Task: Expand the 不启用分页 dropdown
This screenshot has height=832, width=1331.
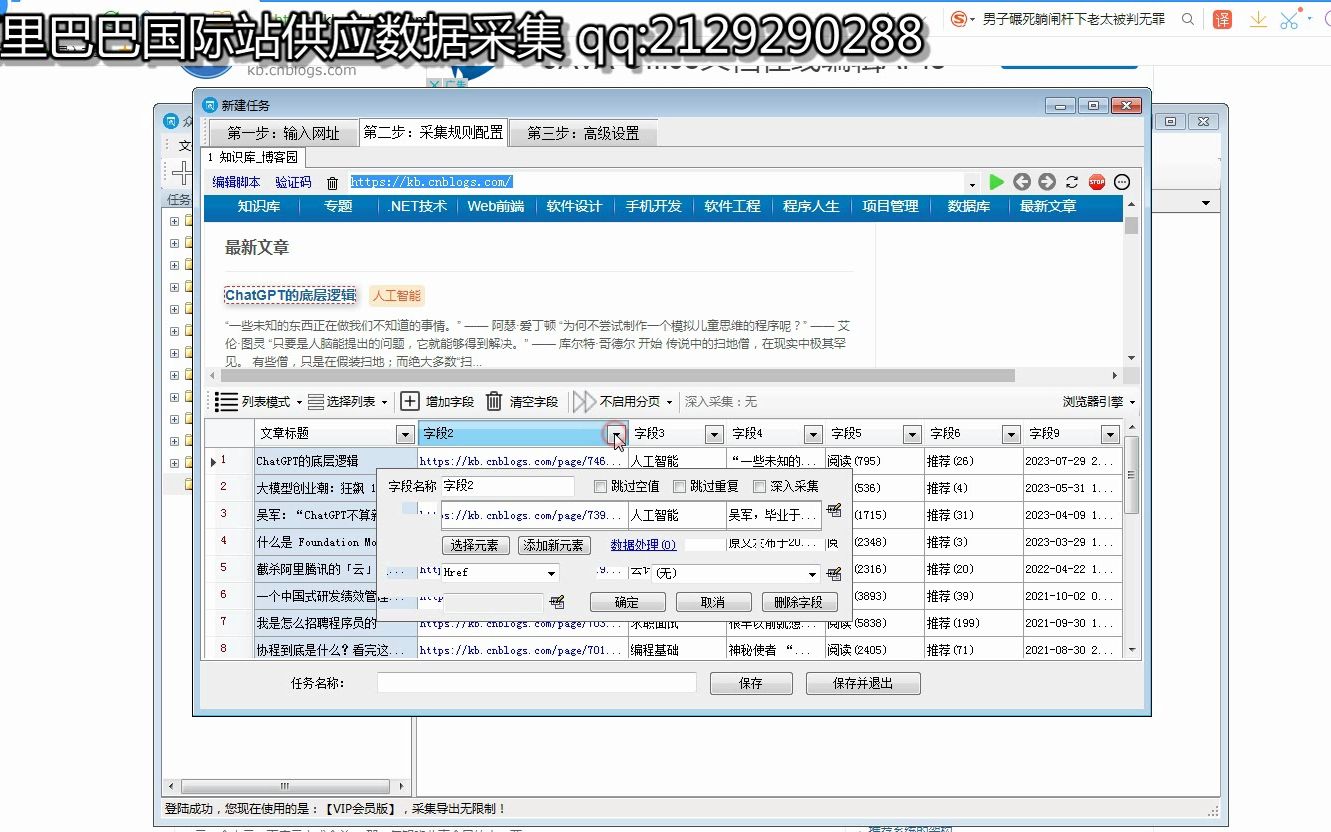Action: pos(671,401)
